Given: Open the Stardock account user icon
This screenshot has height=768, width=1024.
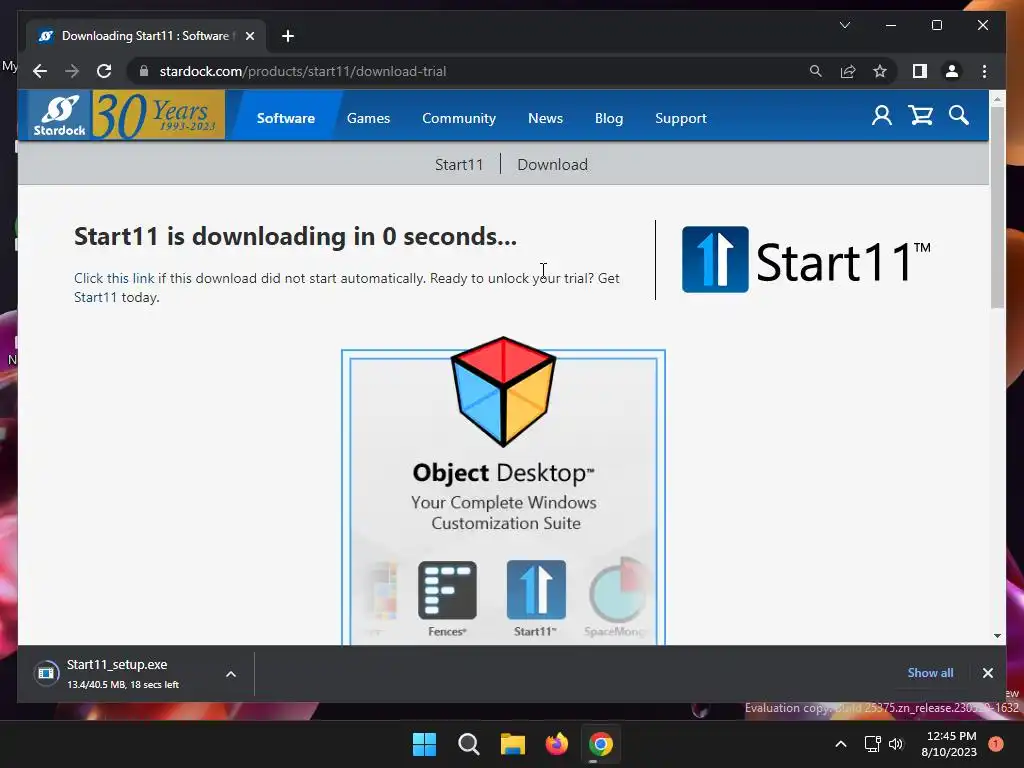Looking at the screenshot, I should (882, 116).
